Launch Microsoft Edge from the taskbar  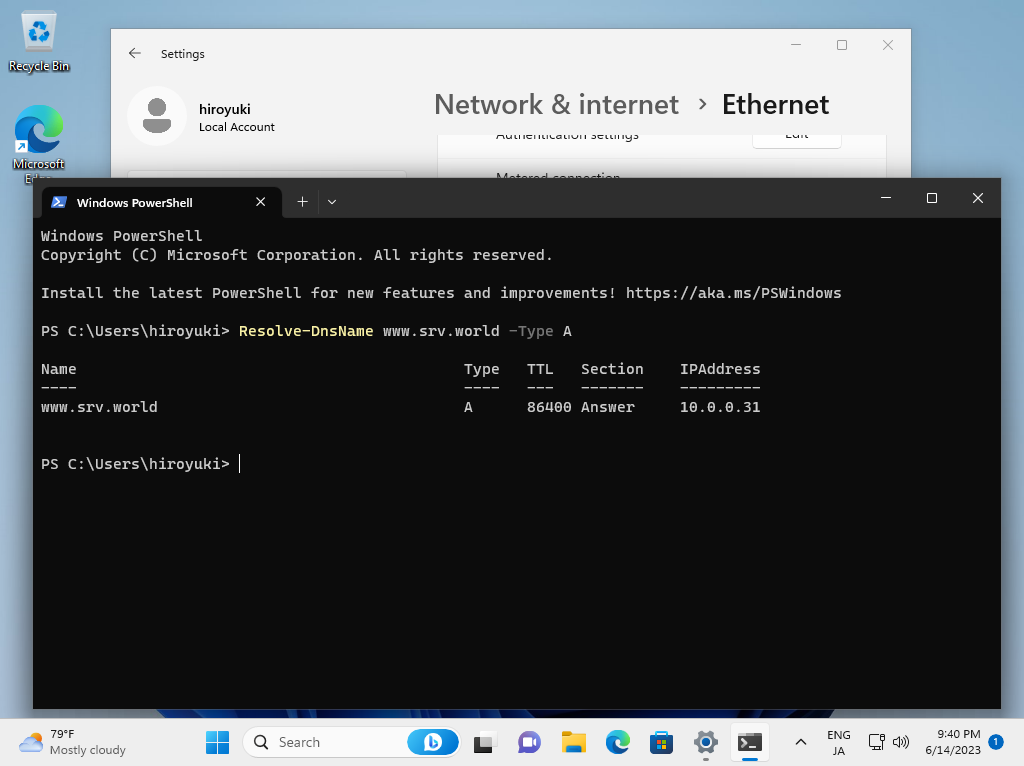618,742
